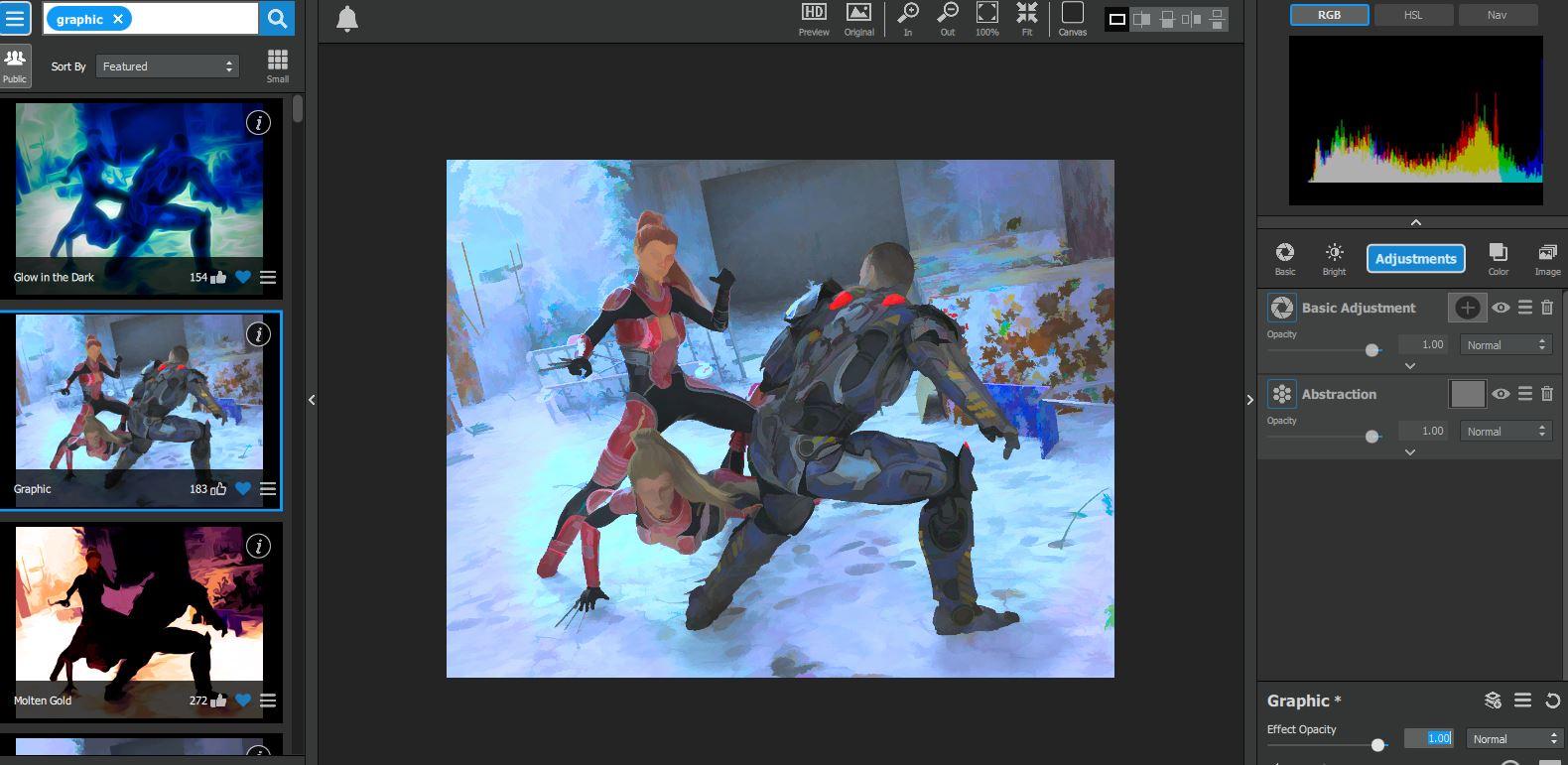Switch histogram to RGB tab
This screenshot has height=765, width=1568.
click(1330, 15)
